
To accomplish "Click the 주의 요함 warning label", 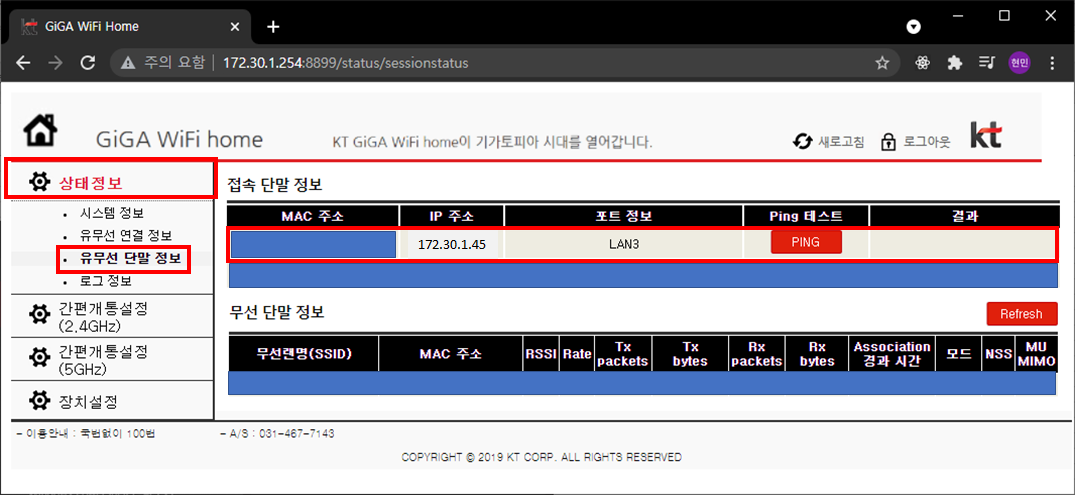I will [x=174, y=63].
